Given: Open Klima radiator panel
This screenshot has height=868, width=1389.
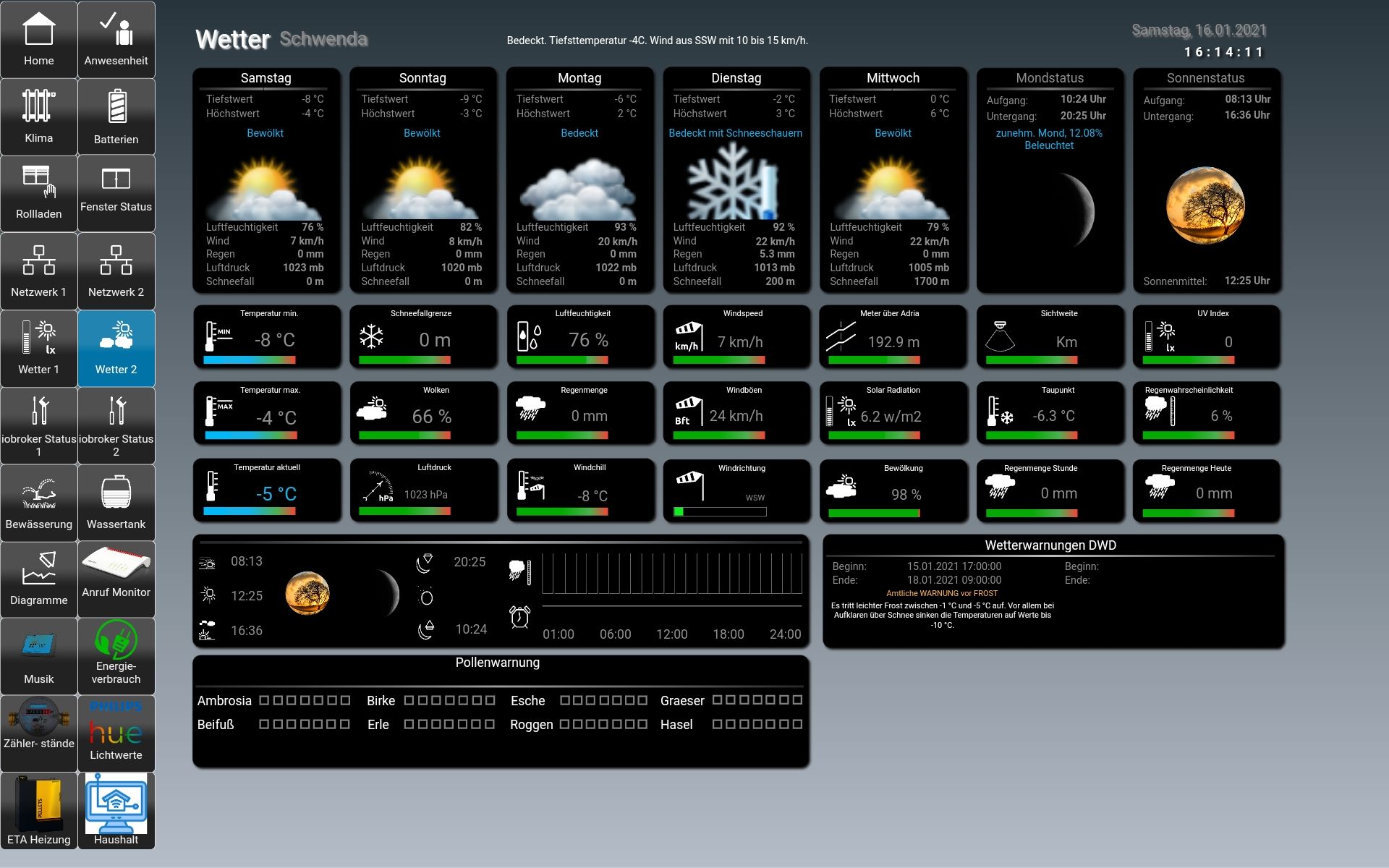Looking at the screenshot, I should [x=39, y=116].
